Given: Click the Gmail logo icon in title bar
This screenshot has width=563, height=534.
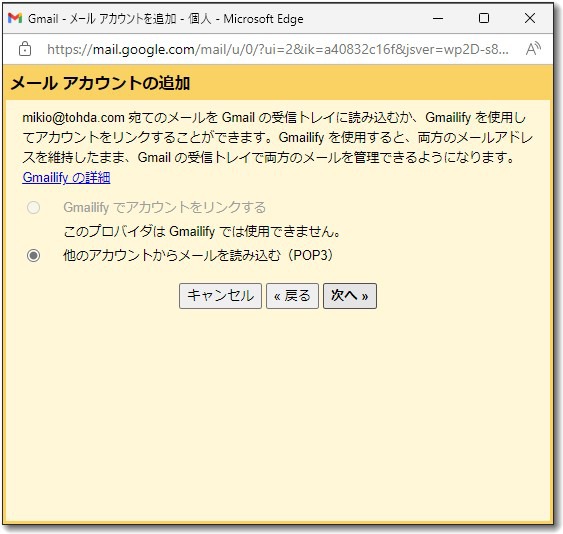Looking at the screenshot, I should (15, 18).
